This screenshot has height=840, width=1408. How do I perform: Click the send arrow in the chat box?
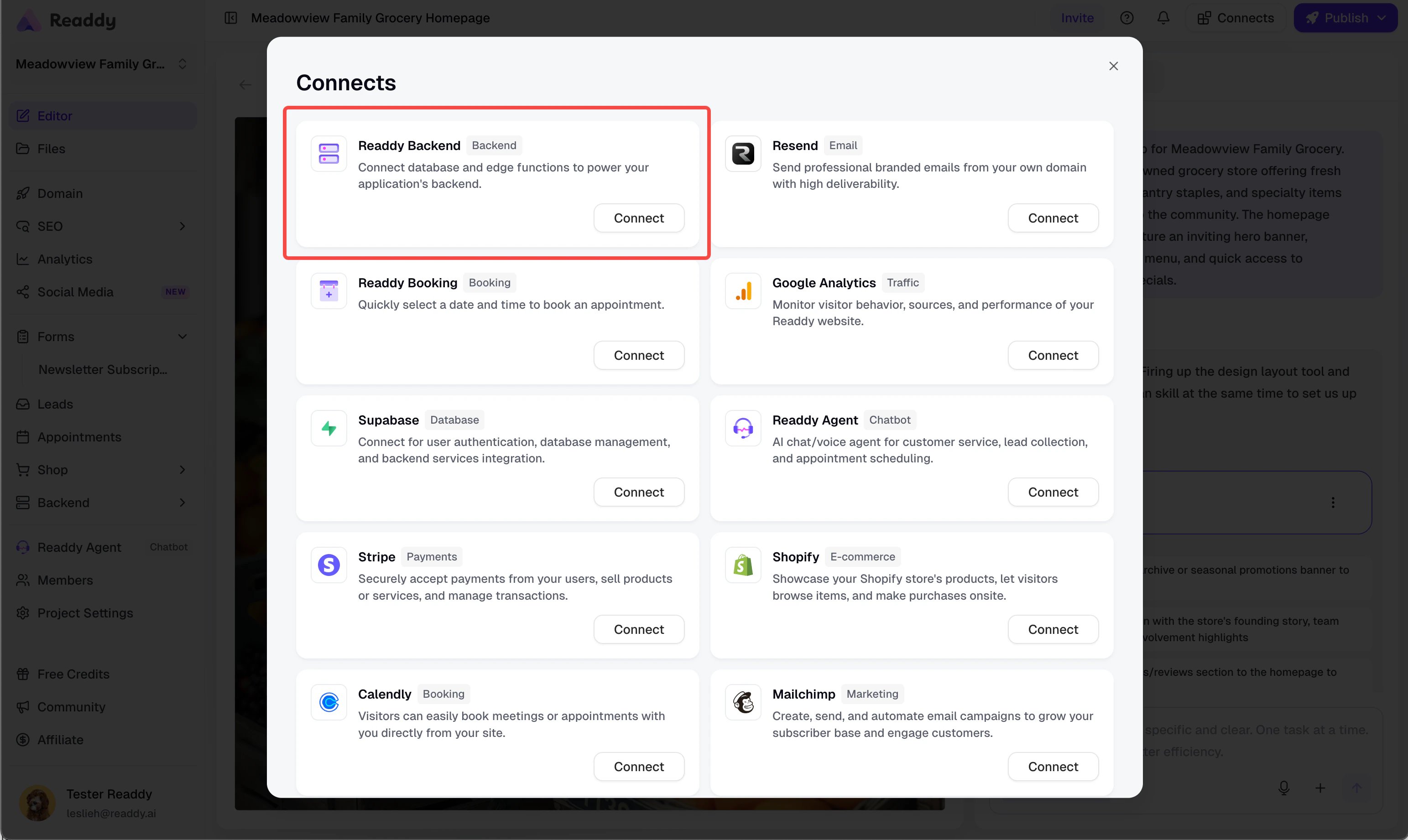point(1356,788)
